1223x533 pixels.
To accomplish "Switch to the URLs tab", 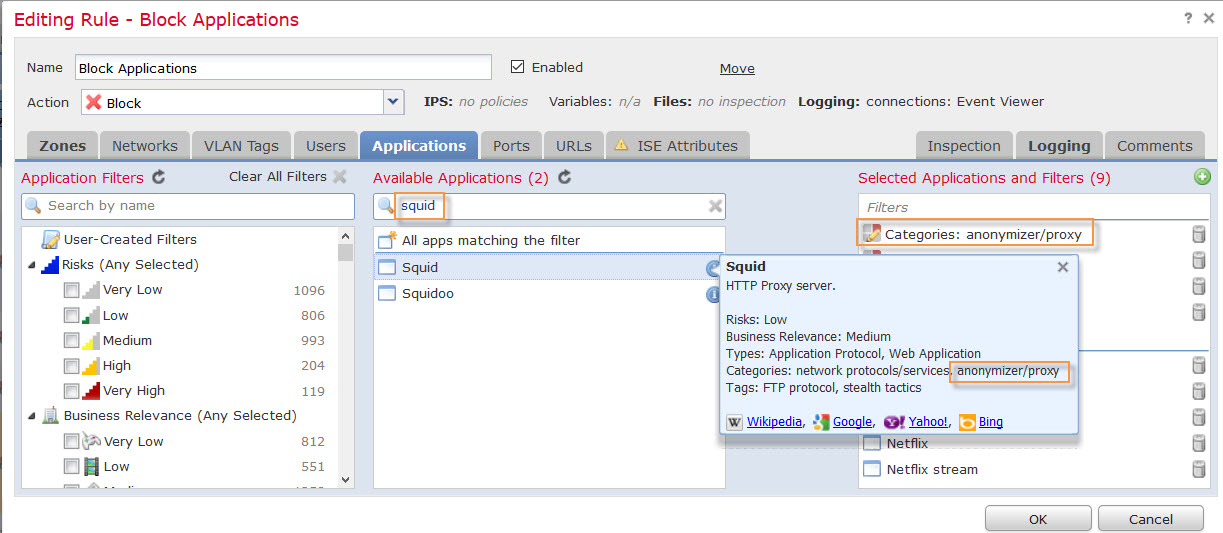I will tap(574, 146).
